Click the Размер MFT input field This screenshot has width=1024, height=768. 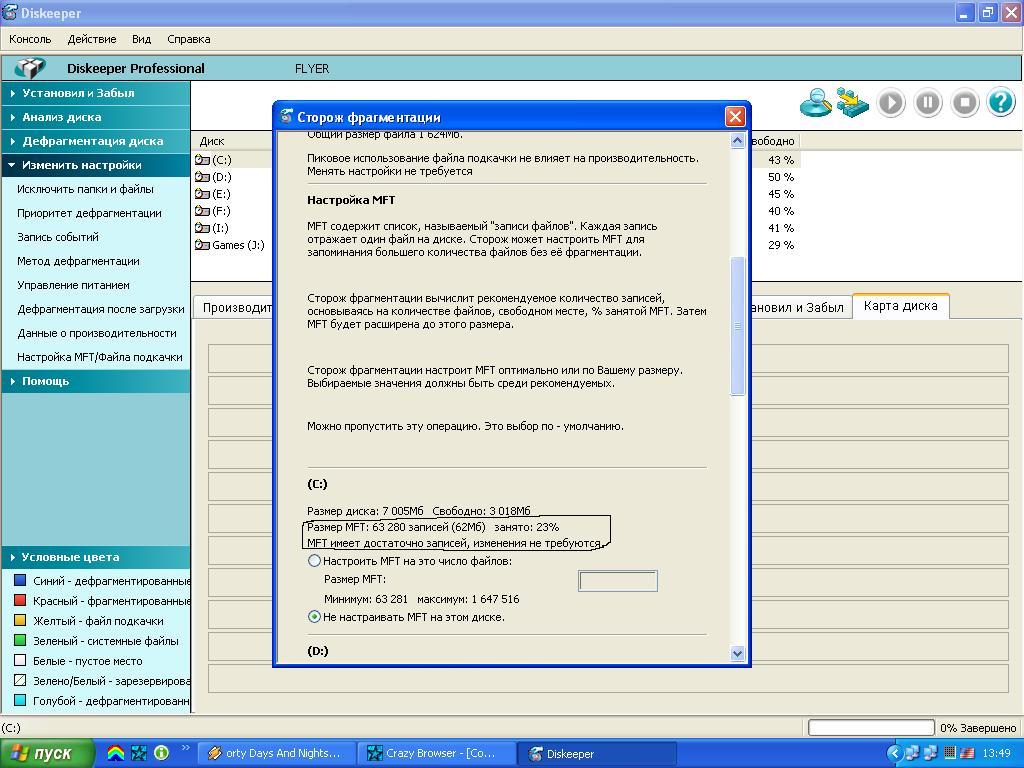tap(618, 581)
